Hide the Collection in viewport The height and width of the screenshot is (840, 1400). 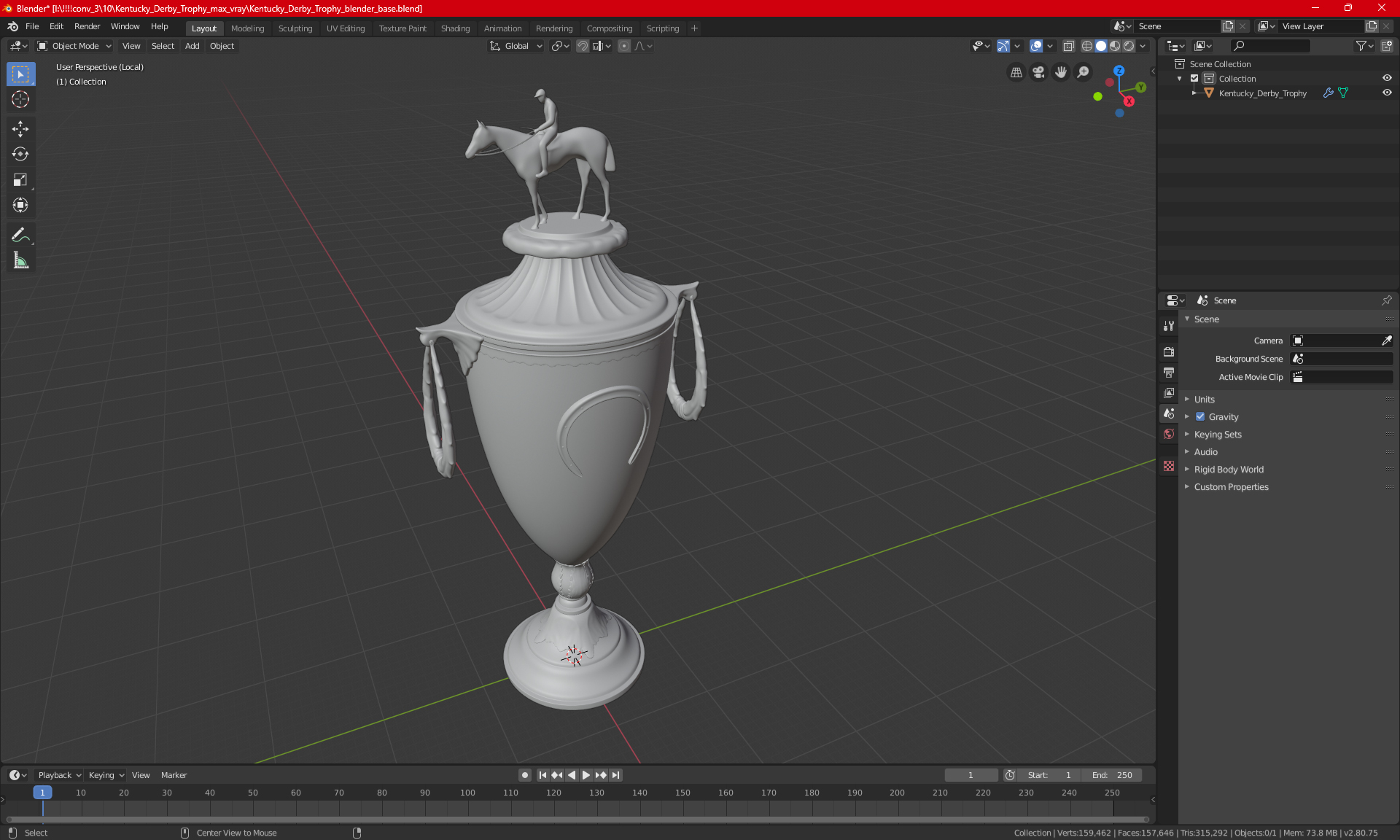[1387, 78]
